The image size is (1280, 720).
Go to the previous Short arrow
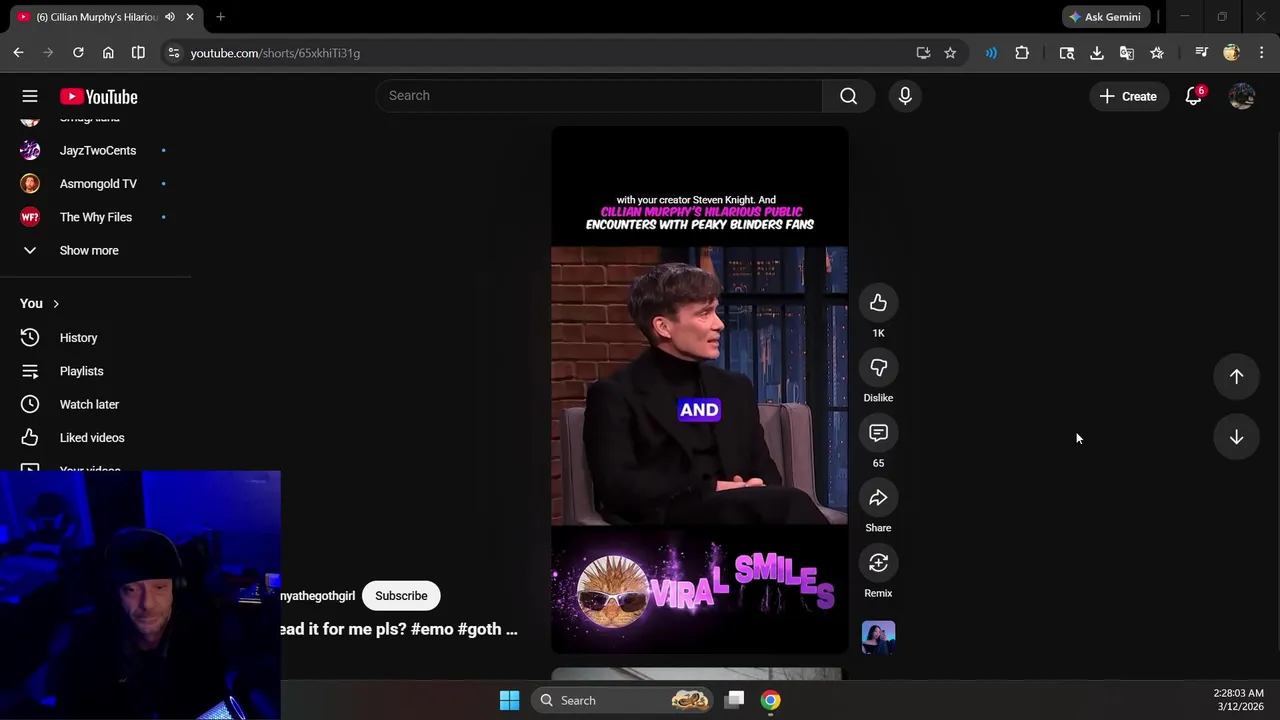(1236, 376)
